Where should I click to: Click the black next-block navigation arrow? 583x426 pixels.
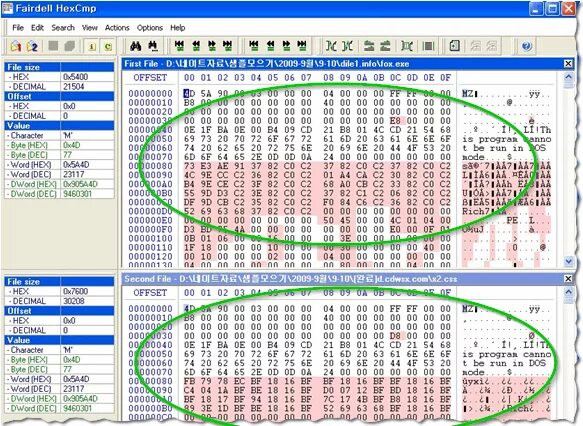[x=286, y=46]
